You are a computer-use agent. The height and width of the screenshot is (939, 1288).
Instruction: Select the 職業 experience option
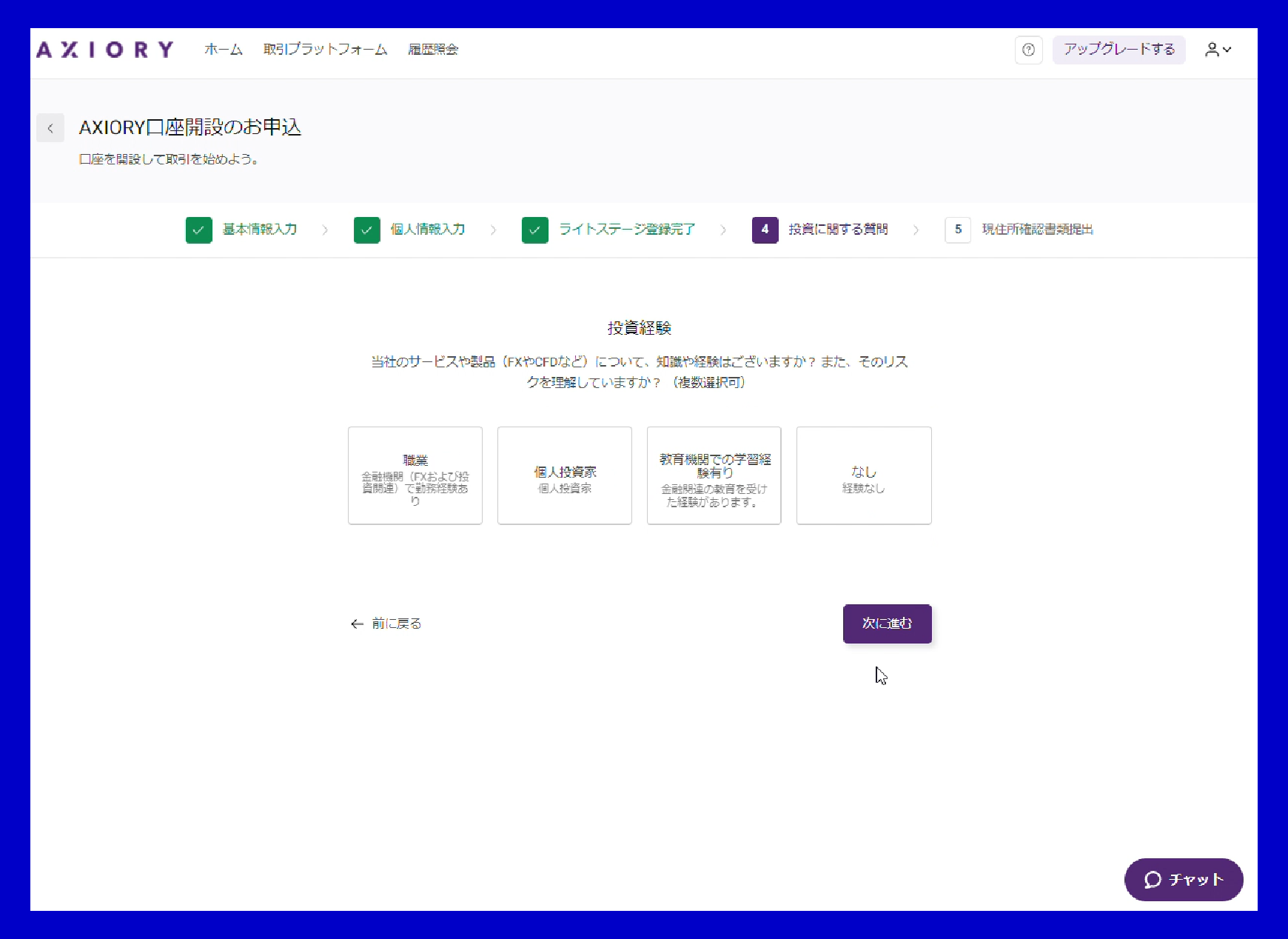415,475
